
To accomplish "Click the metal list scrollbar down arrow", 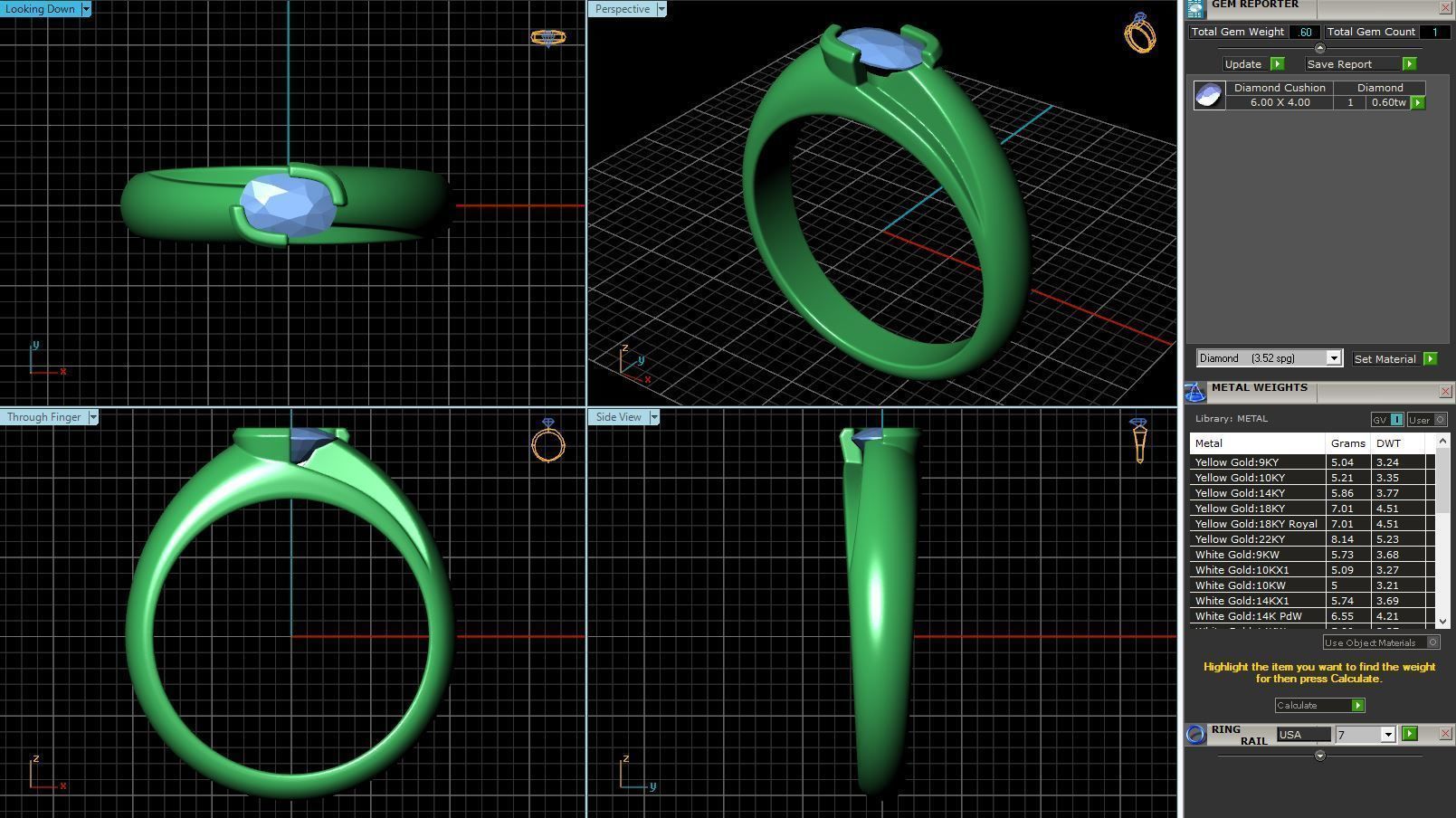I will (1442, 622).
